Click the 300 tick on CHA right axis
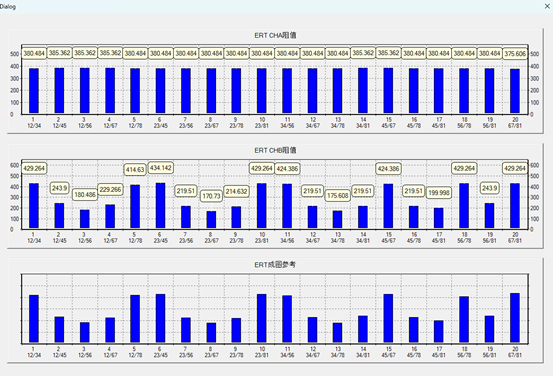 click(535, 78)
